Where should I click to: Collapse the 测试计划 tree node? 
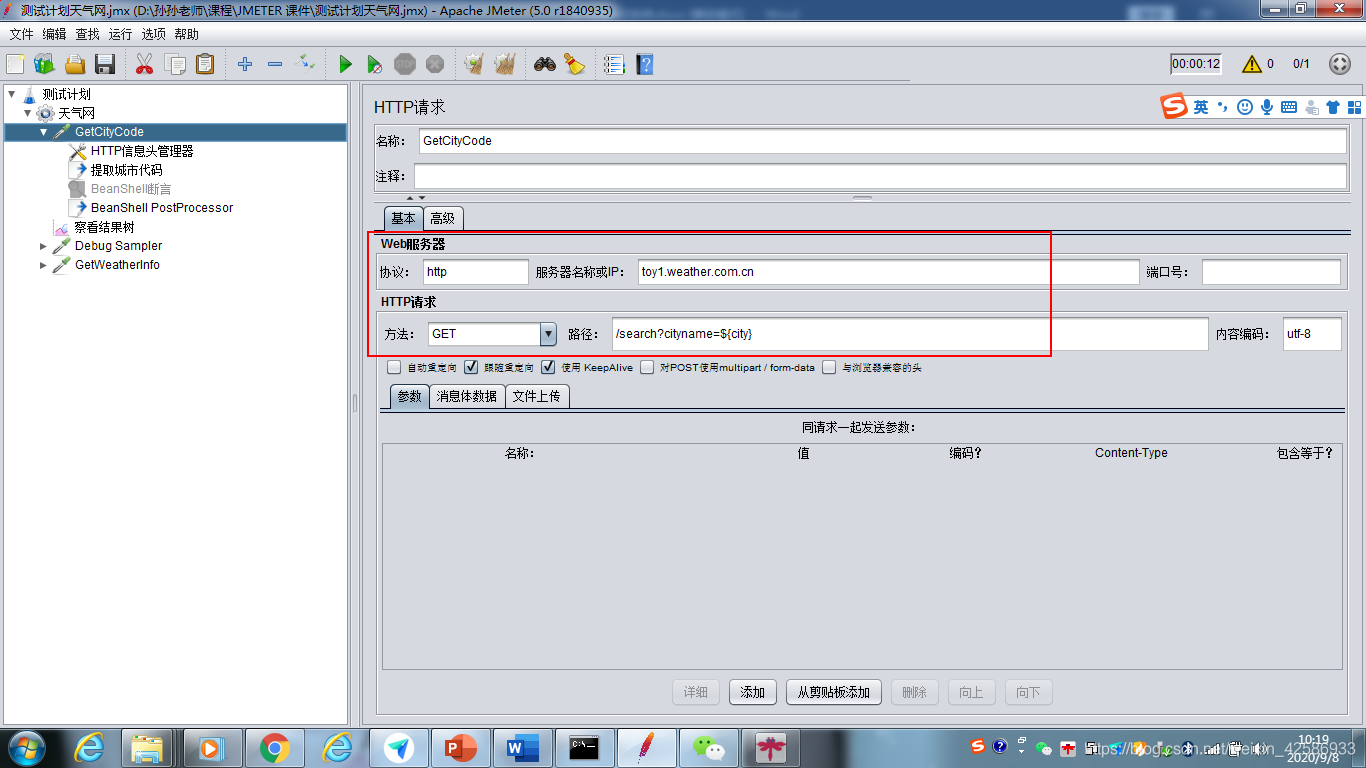12,94
